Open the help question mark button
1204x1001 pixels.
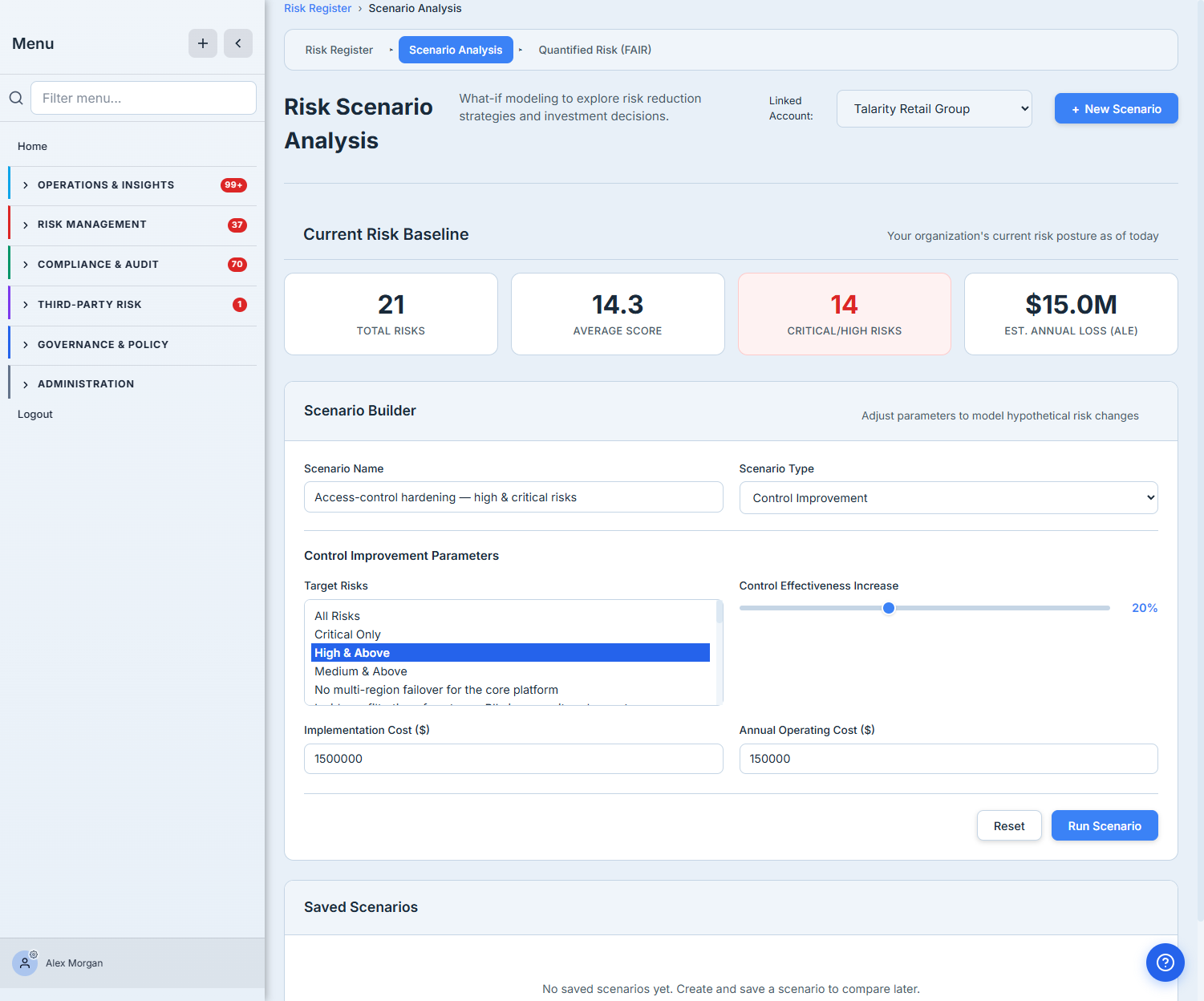pyautogui.click(x=1165, y=962)
